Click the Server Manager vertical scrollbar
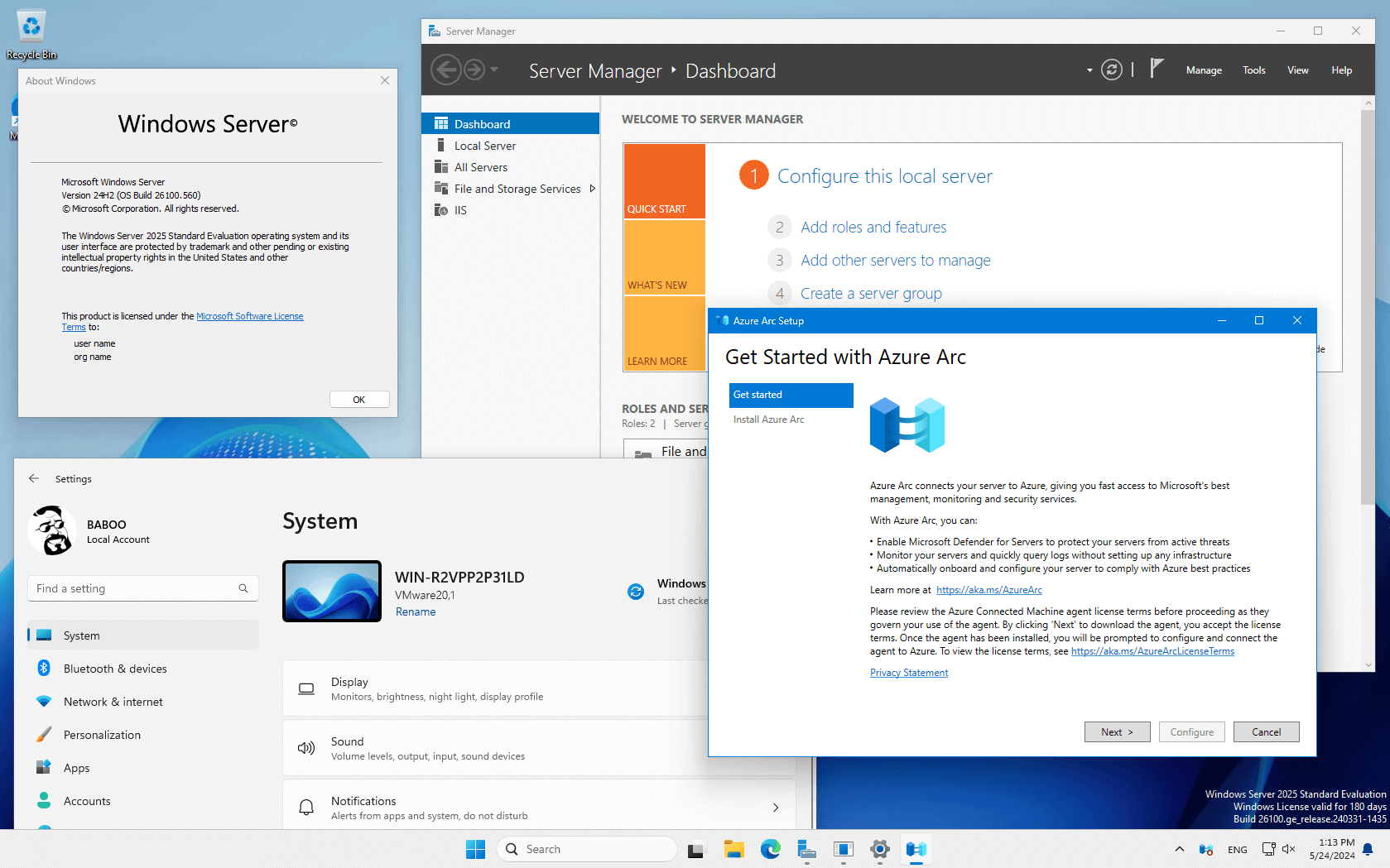The width and height of the screenshot is (1390, 868). 1367,306
